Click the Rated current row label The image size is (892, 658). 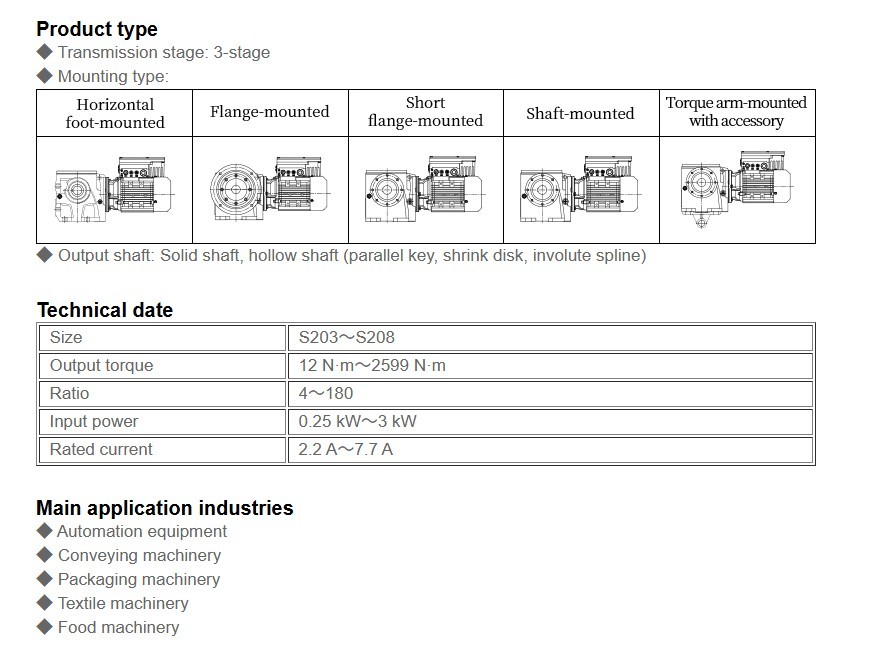[101, 450]
